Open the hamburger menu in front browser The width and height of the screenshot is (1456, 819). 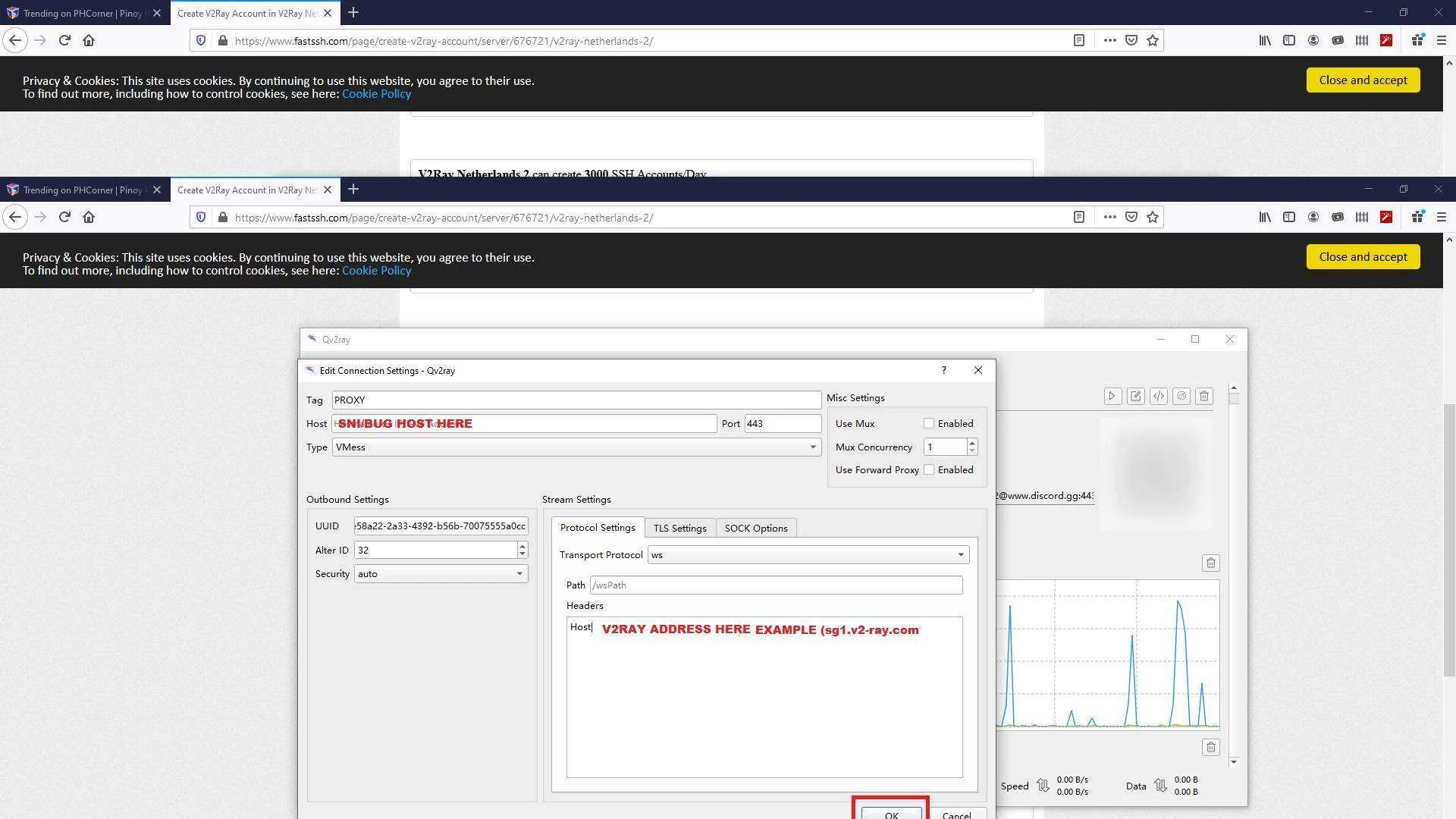pyautogui.click(x=1442, y=218)
